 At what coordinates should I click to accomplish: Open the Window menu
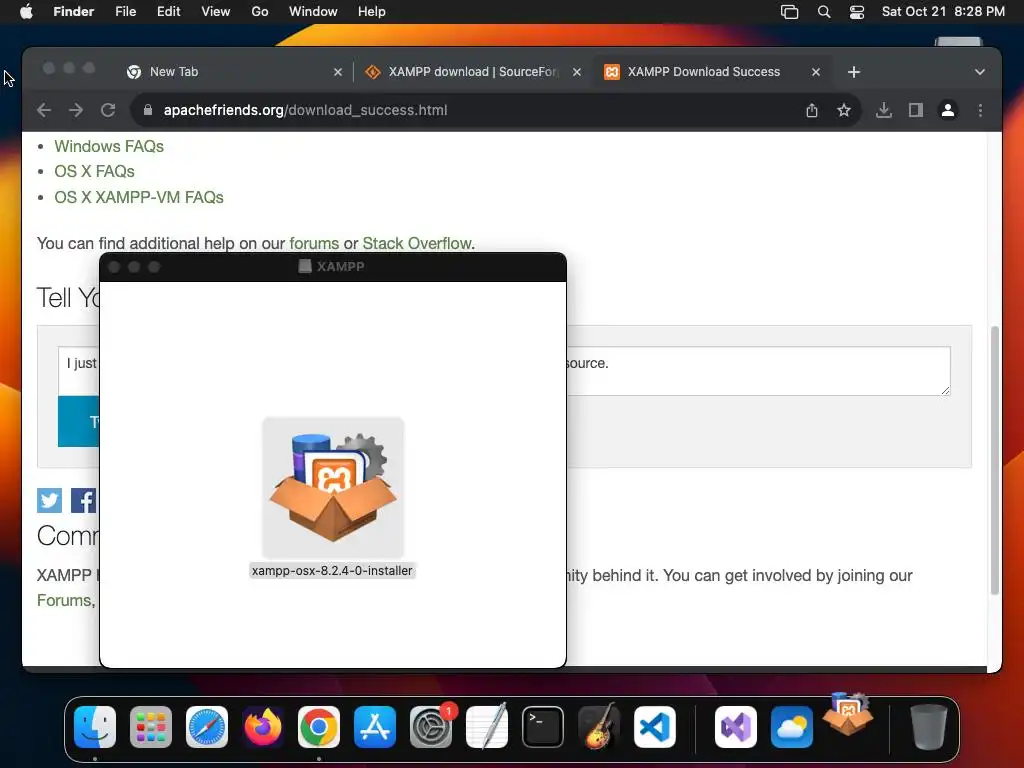[x=313, y=12]
